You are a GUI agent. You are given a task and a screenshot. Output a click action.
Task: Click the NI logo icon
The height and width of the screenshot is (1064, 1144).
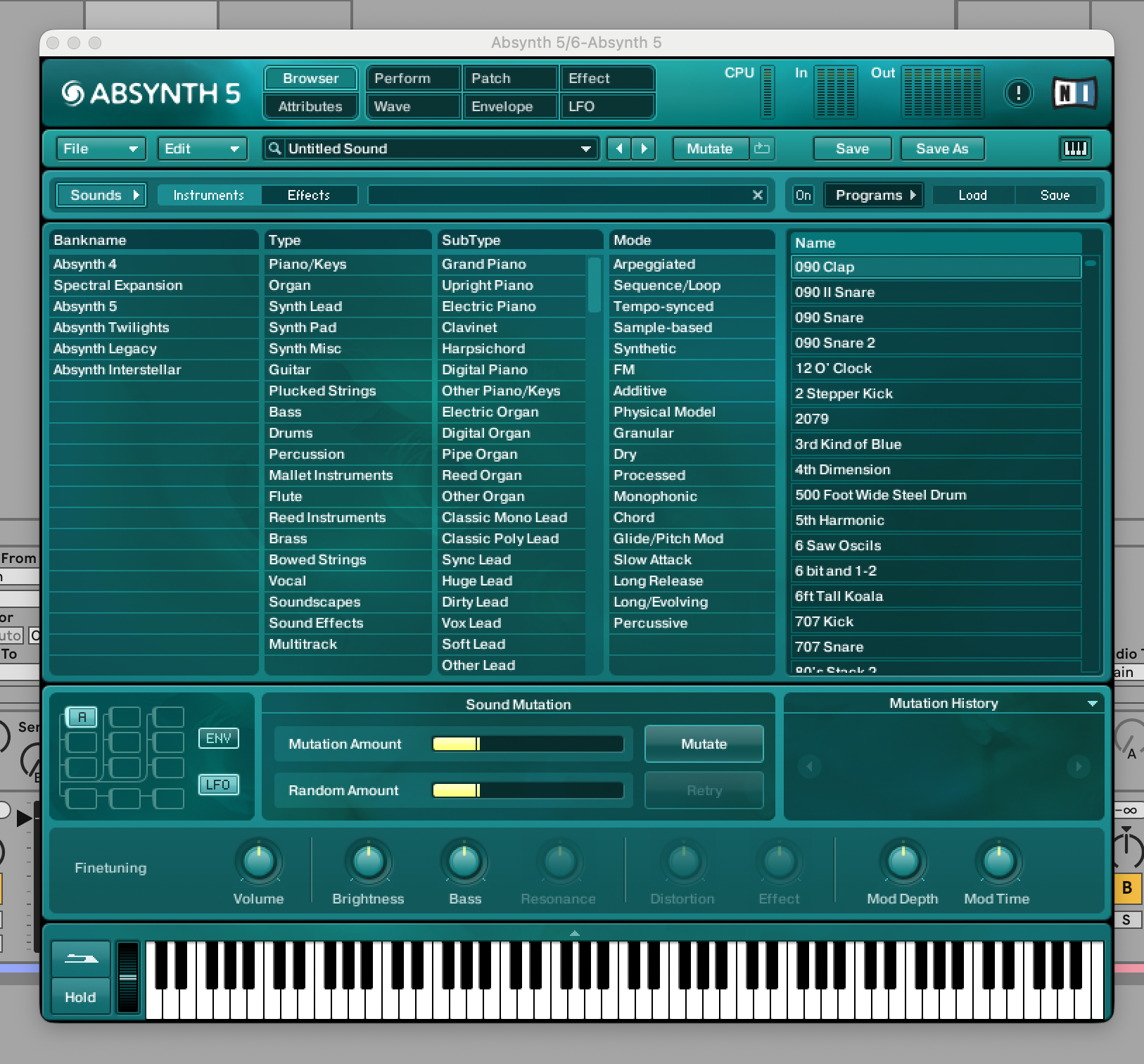tap(1074, 93)
